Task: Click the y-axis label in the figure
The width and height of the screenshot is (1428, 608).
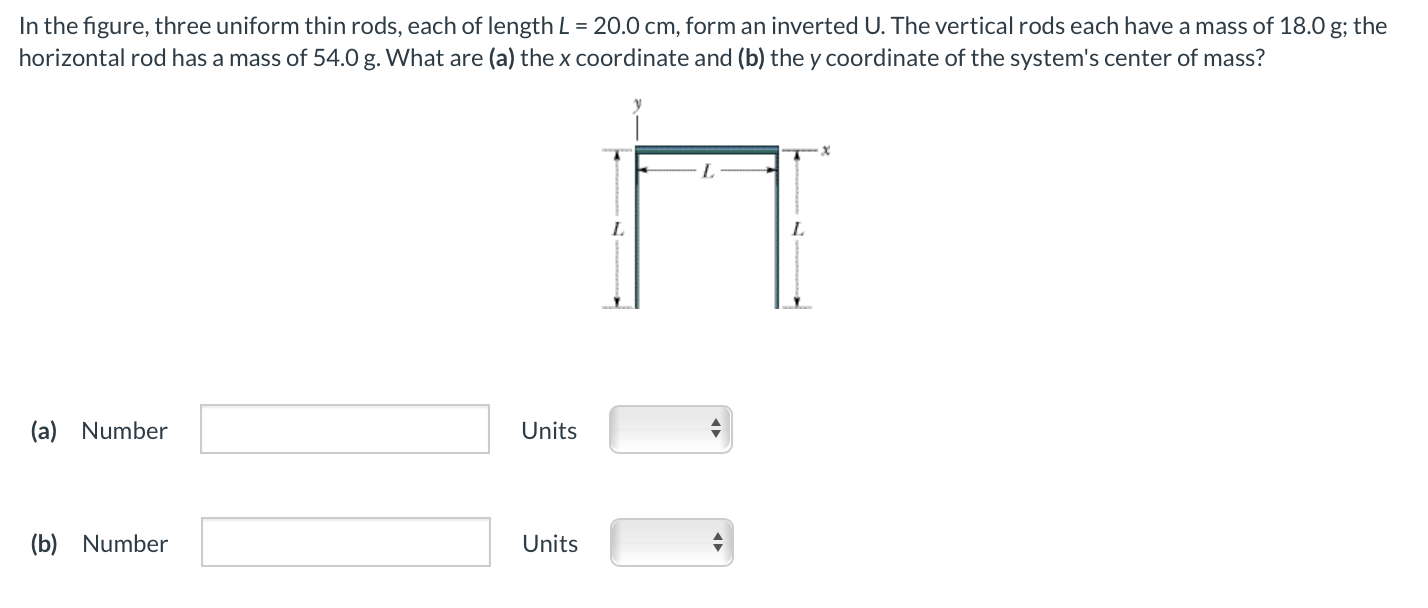Action: [x=636, y=103]
